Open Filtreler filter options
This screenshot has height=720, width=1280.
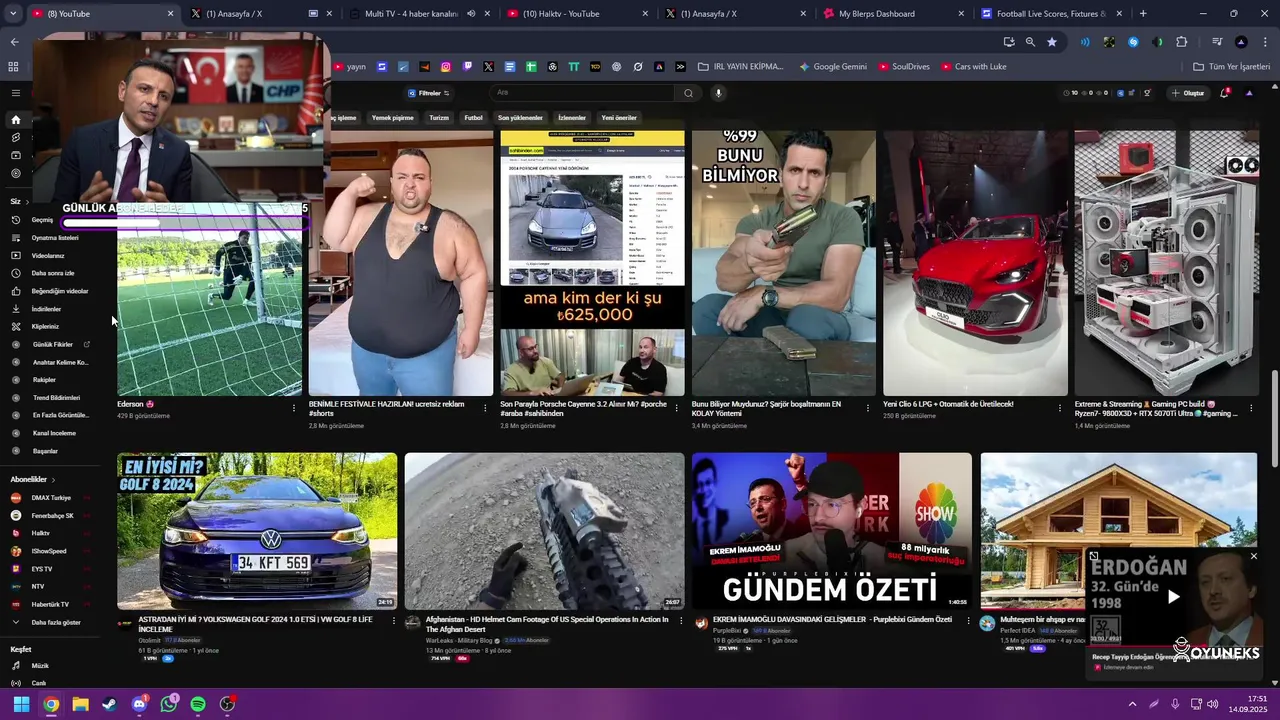428,93
